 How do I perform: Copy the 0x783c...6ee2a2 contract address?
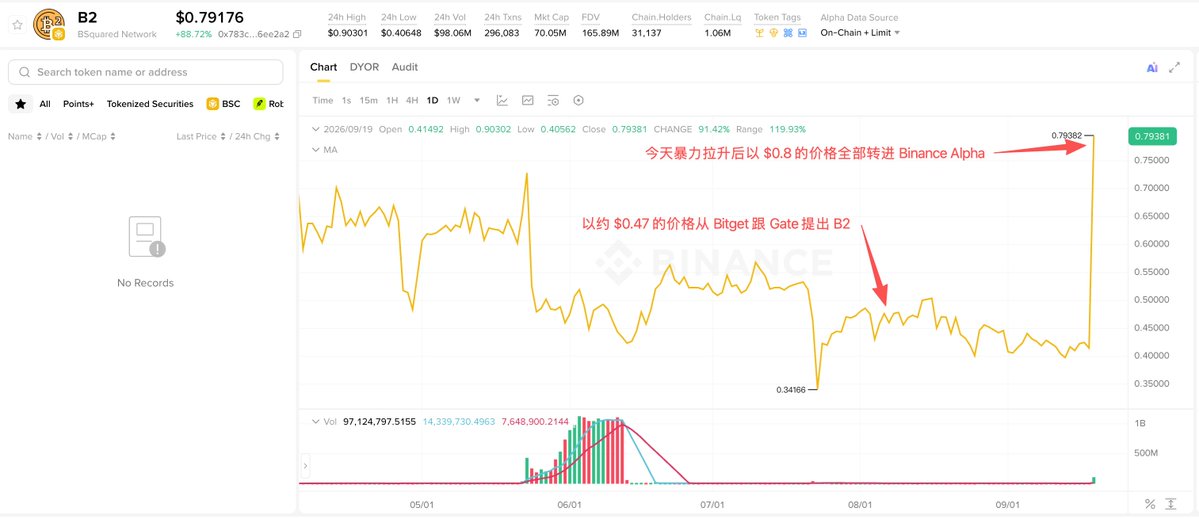click(x=297, y=34)
